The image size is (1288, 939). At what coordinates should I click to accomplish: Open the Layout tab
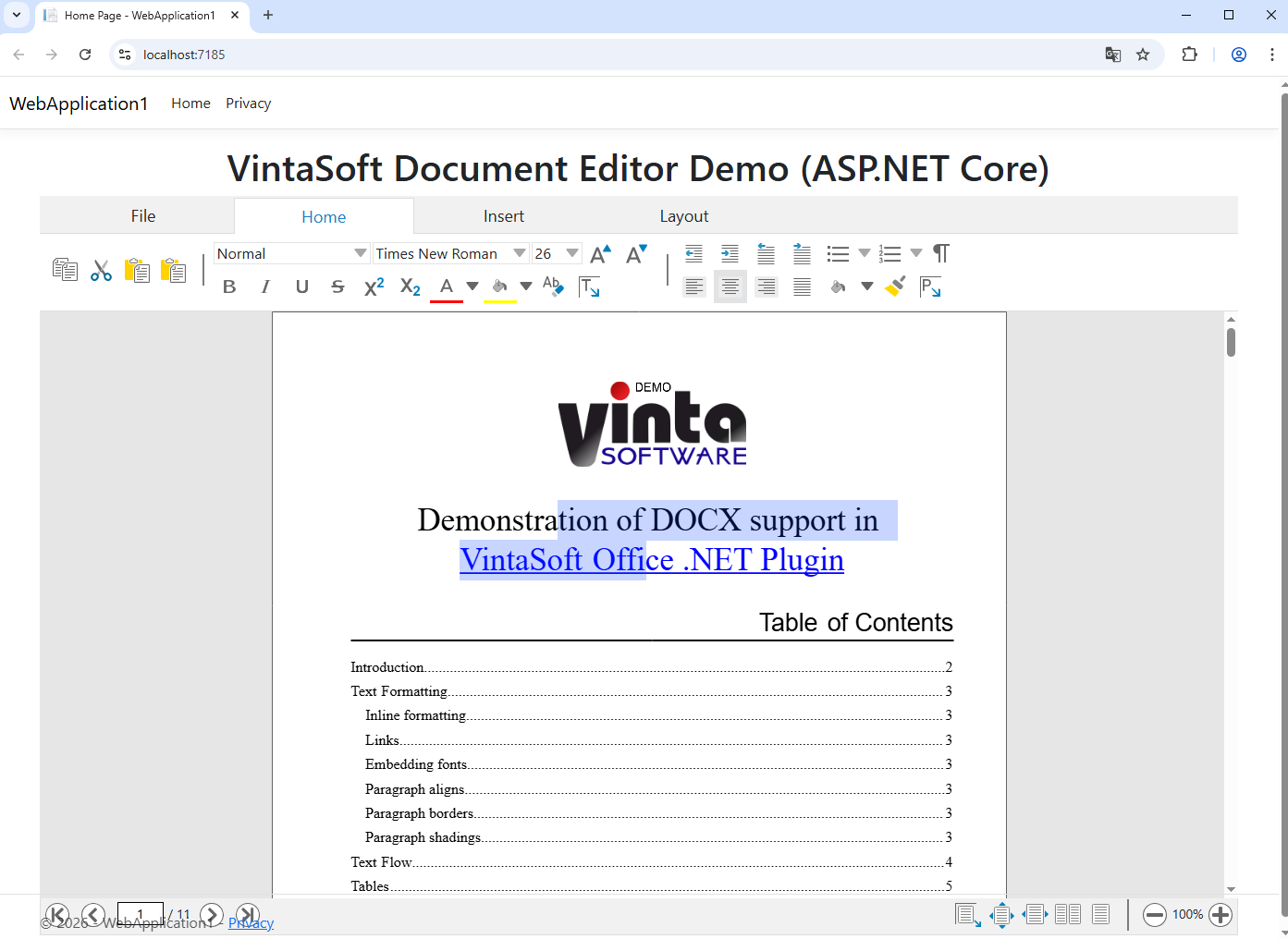click(x=683, y=216)
